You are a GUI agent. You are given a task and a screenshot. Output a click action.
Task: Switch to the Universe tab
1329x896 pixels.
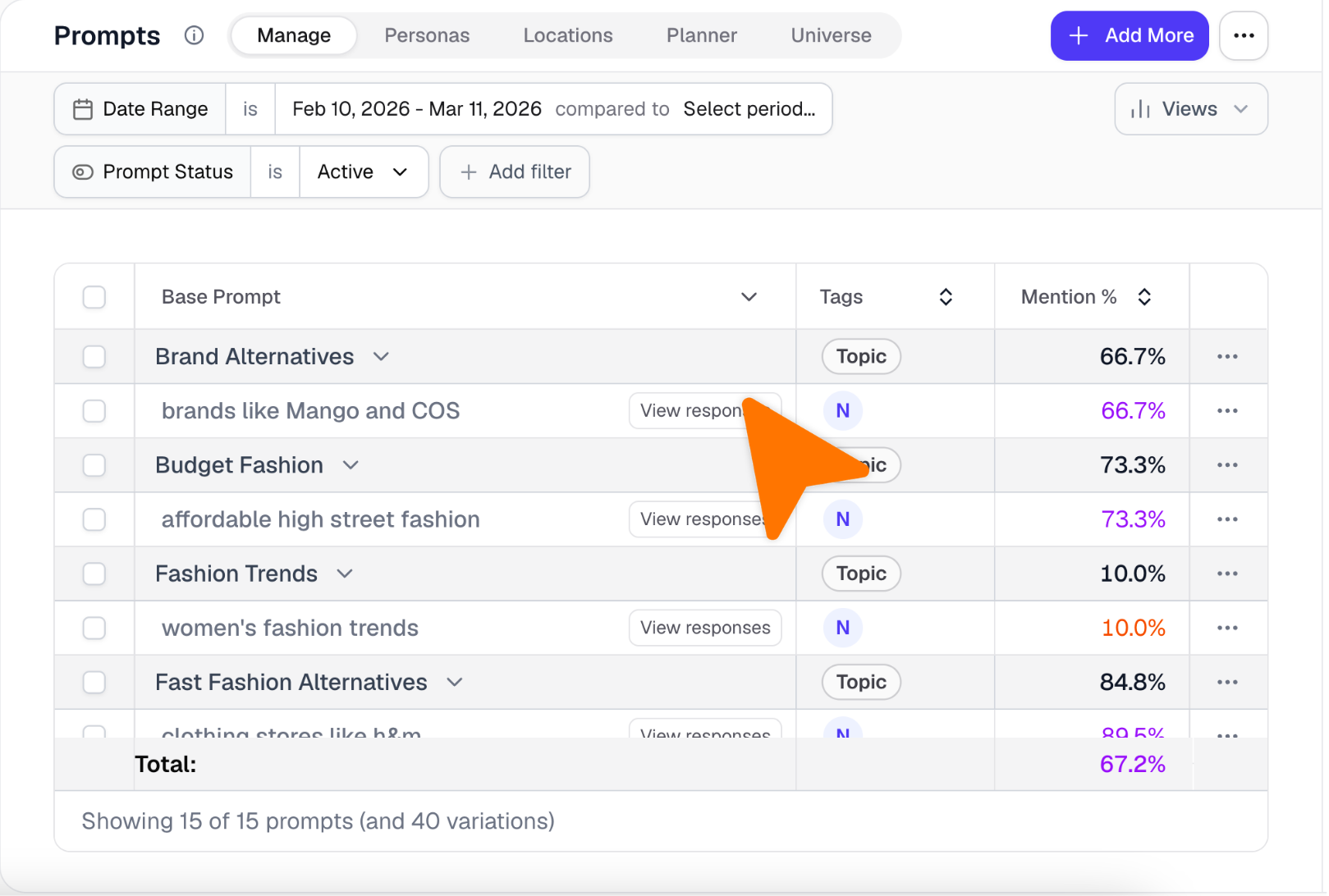(x=831, y=35)
